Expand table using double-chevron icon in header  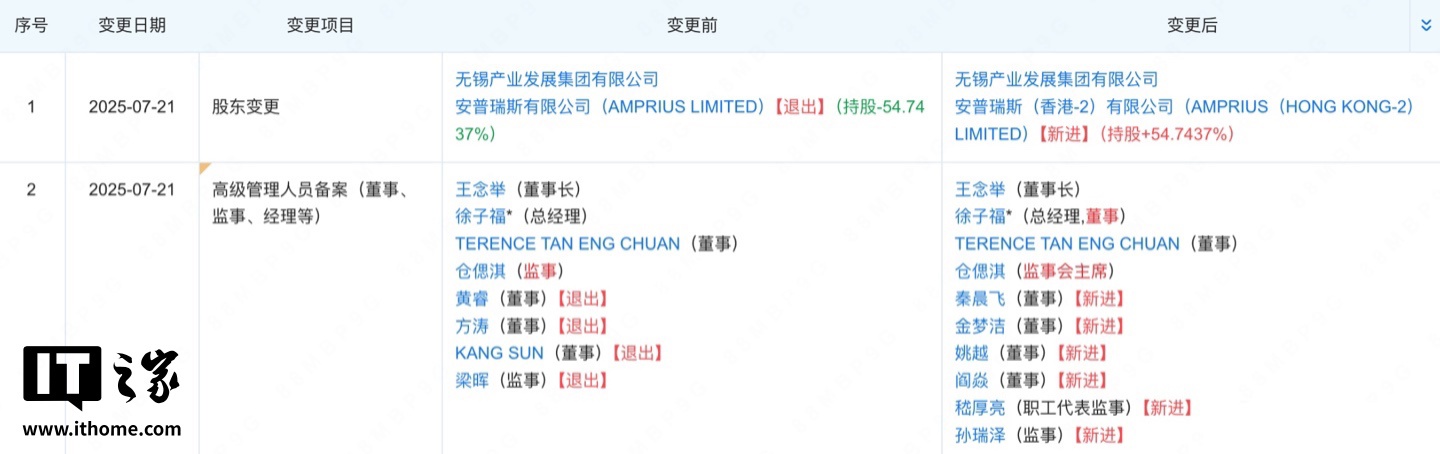[1426, 26]
